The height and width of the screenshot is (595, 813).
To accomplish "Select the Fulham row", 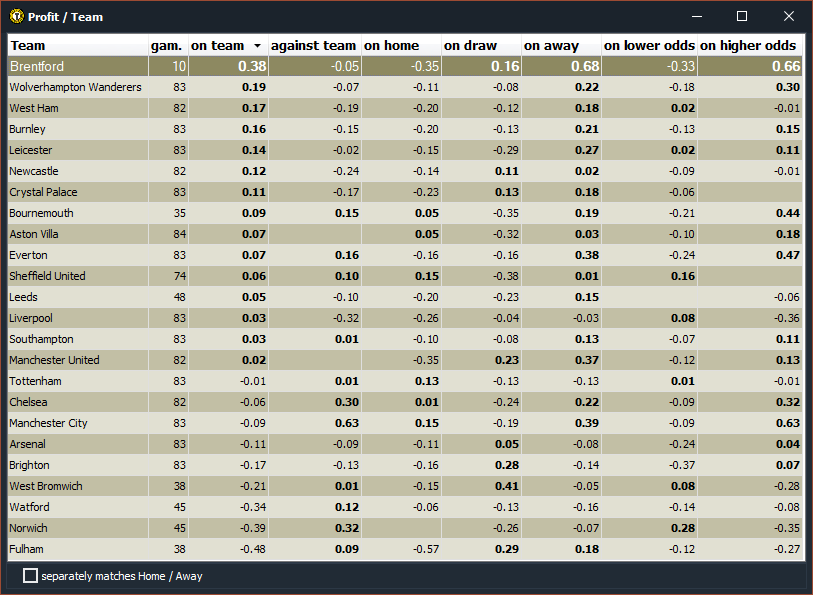I will pos(27,549).
